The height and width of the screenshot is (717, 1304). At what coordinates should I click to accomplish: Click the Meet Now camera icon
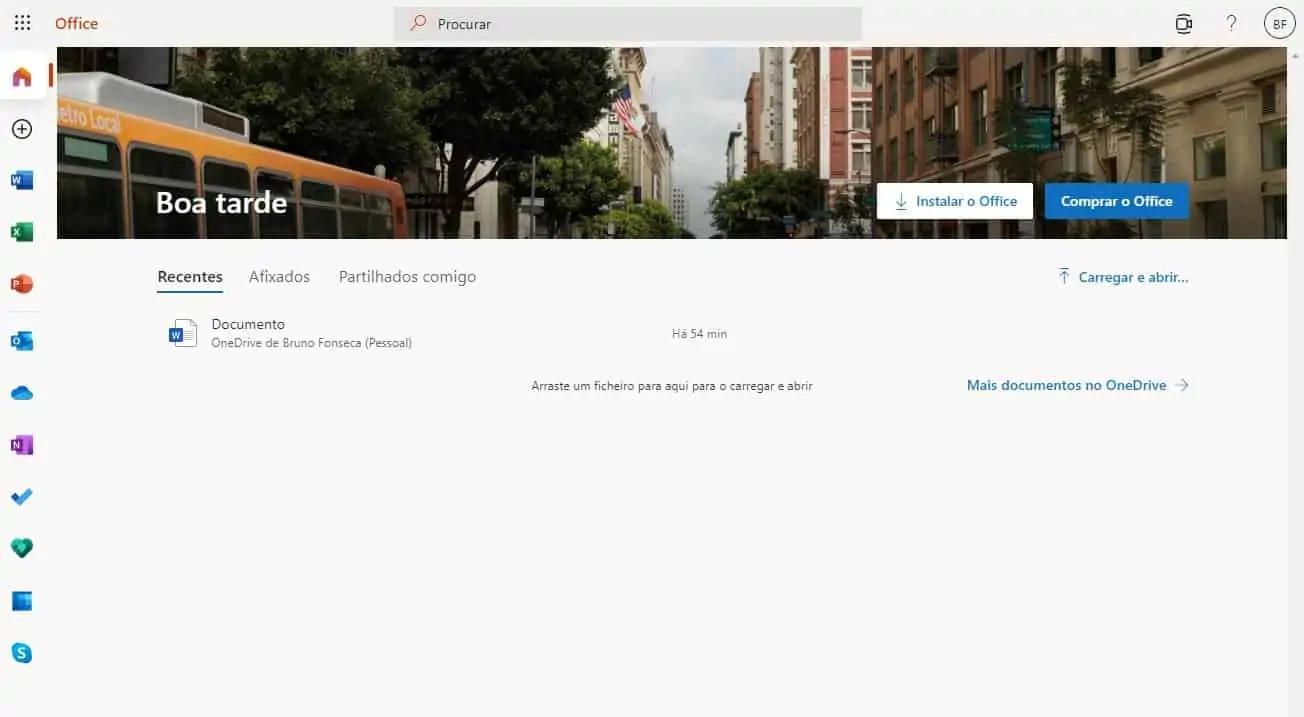click(1184, 24)
